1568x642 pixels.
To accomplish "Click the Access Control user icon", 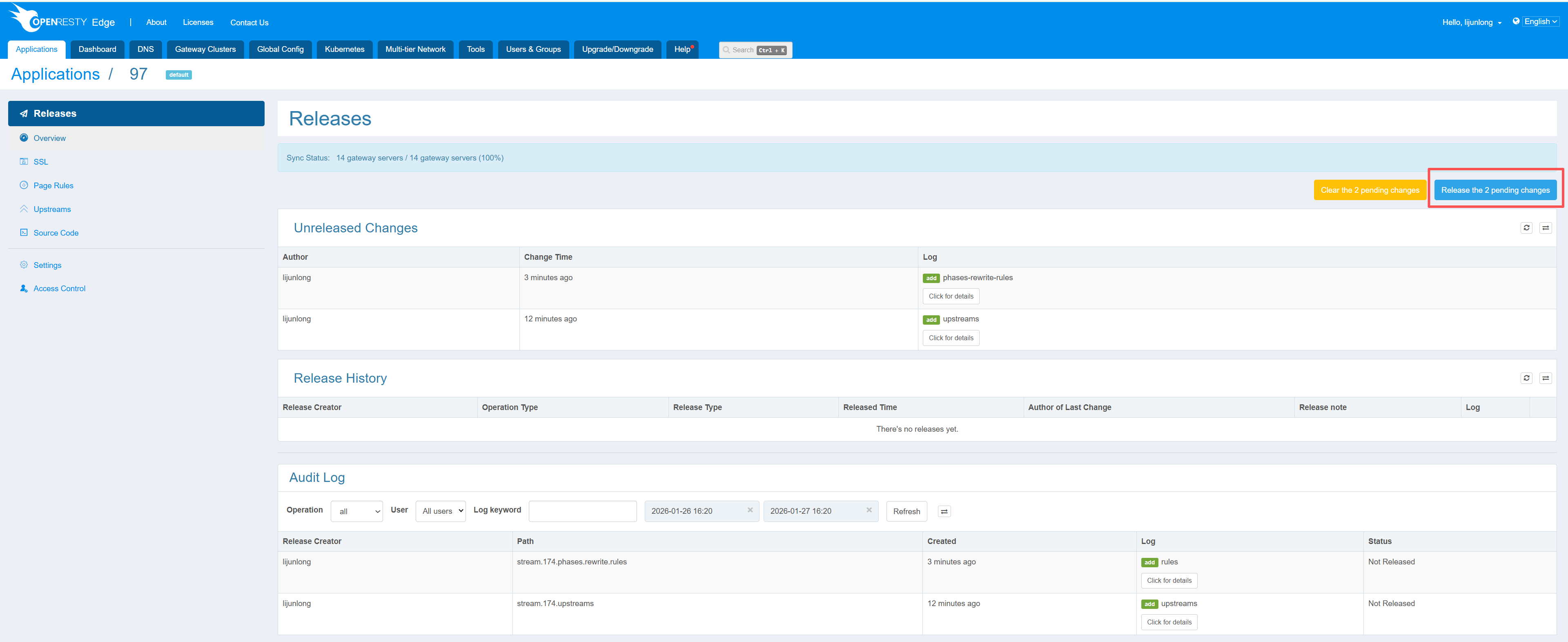I will click(x=24, y=288).
